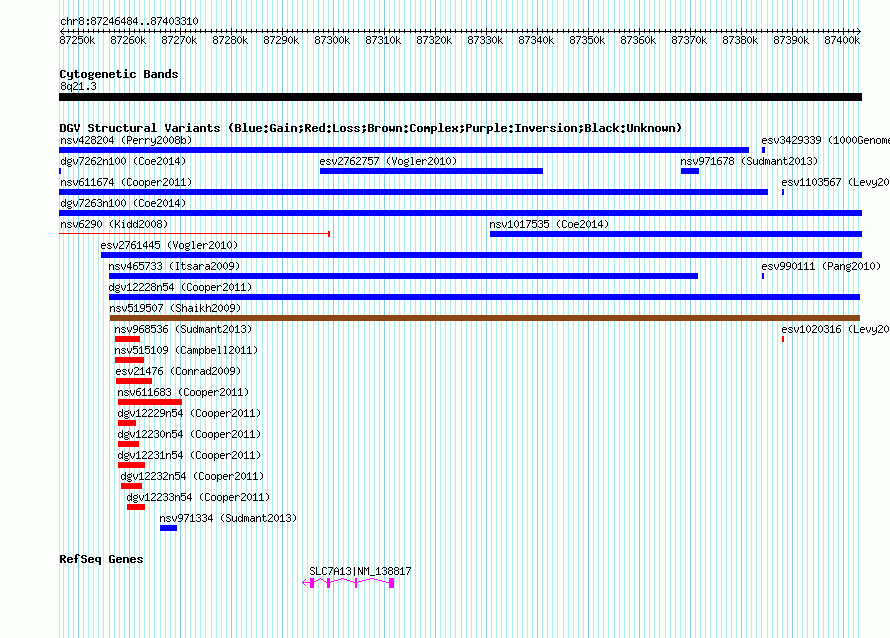Click the nsv971334 (Sudmant2013) label
The width and height of the screenshot is (890, 638).
[228, 518]
